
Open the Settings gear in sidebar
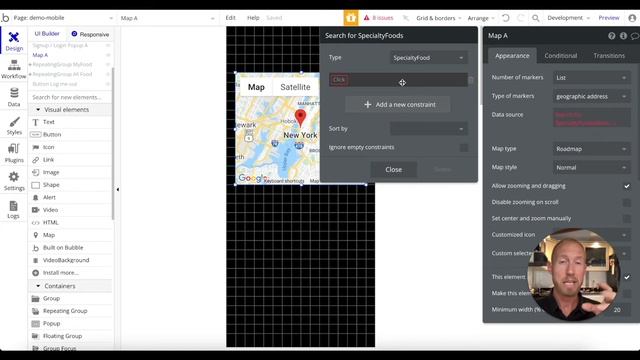pyautogui.click(x=13, y=177)
